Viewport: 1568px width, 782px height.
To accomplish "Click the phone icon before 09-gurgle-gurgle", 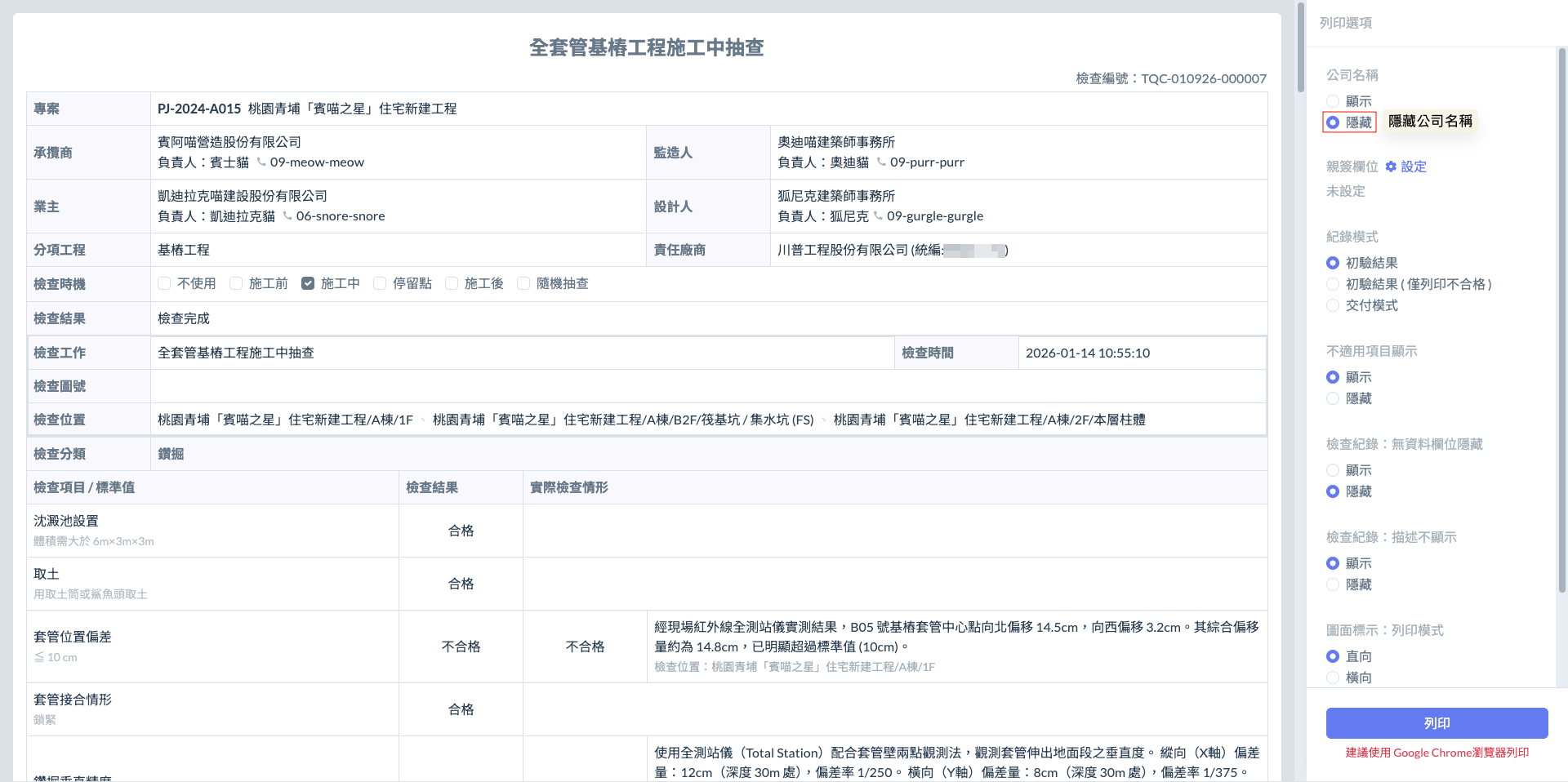I will [x=878, y=215].
